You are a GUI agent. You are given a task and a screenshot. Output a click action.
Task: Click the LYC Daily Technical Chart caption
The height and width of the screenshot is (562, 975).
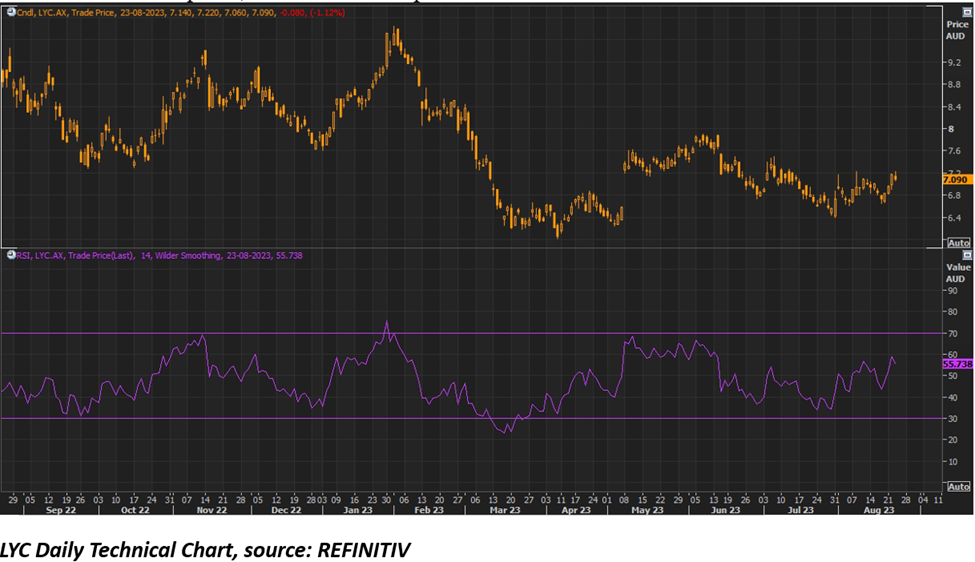(x=205, y=550)
